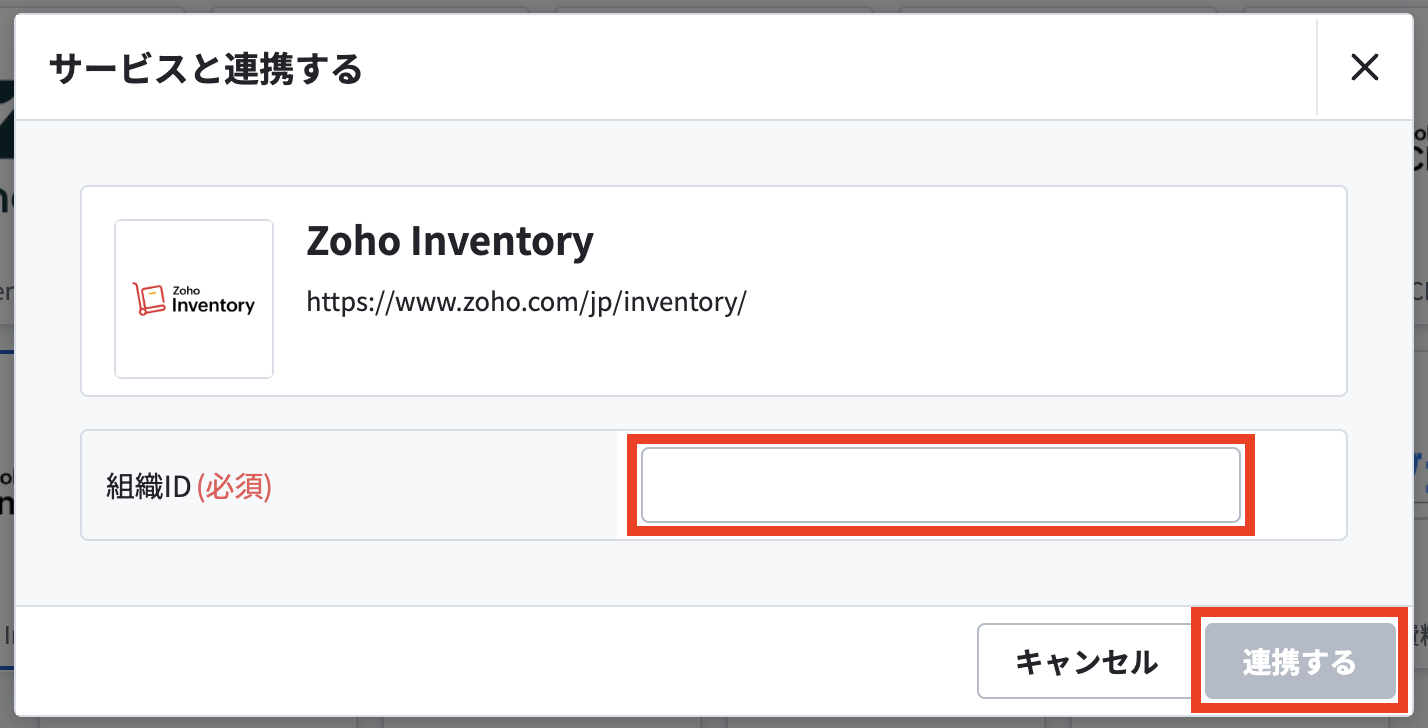This screenshot has height=728, width=1428.
Task: Click blank space between 組織ID label and input
Action: tap(450, 487)
